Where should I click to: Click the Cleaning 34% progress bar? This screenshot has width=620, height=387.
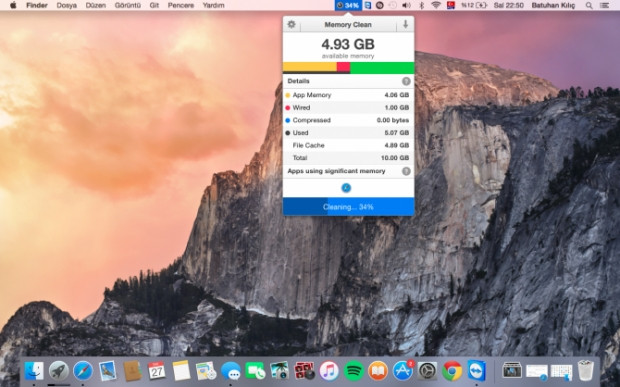348,207
